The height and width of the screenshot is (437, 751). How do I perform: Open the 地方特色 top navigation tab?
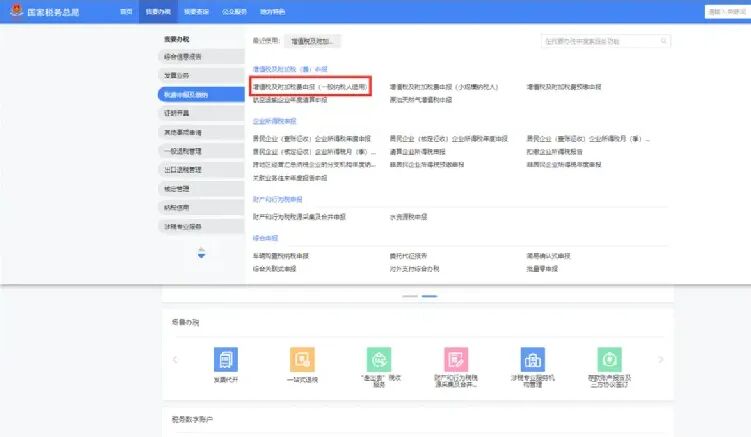tap(273, 12)
